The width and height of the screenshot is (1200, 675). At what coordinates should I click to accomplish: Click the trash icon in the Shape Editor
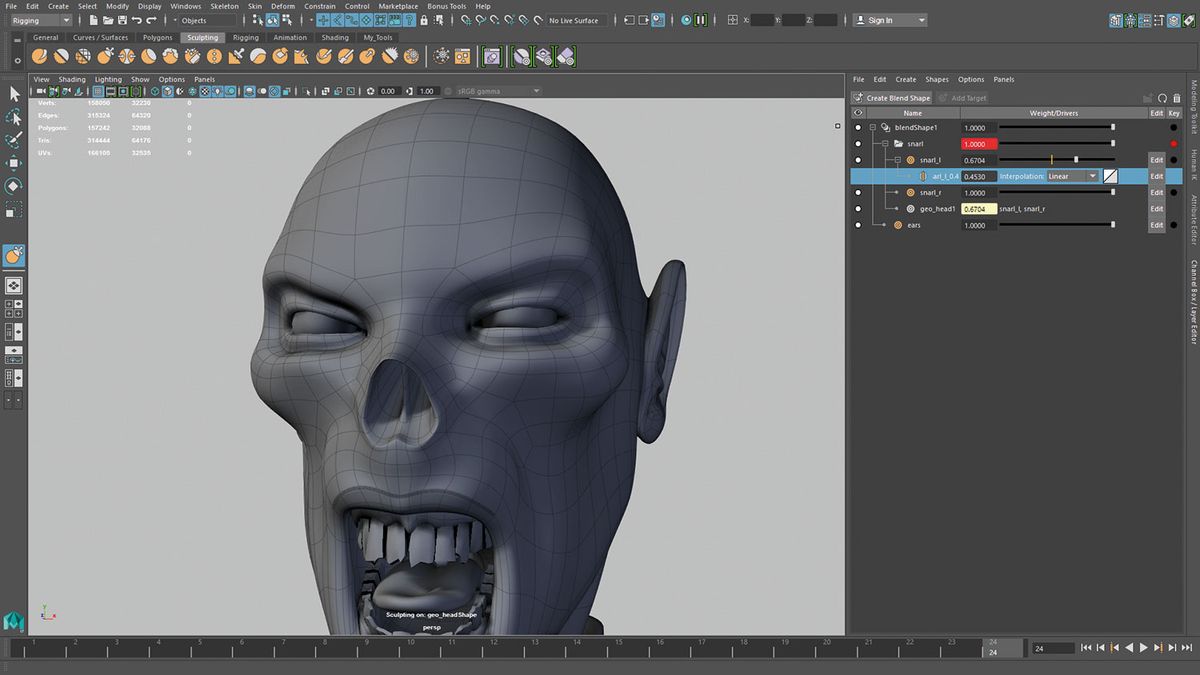point(1178,97)
